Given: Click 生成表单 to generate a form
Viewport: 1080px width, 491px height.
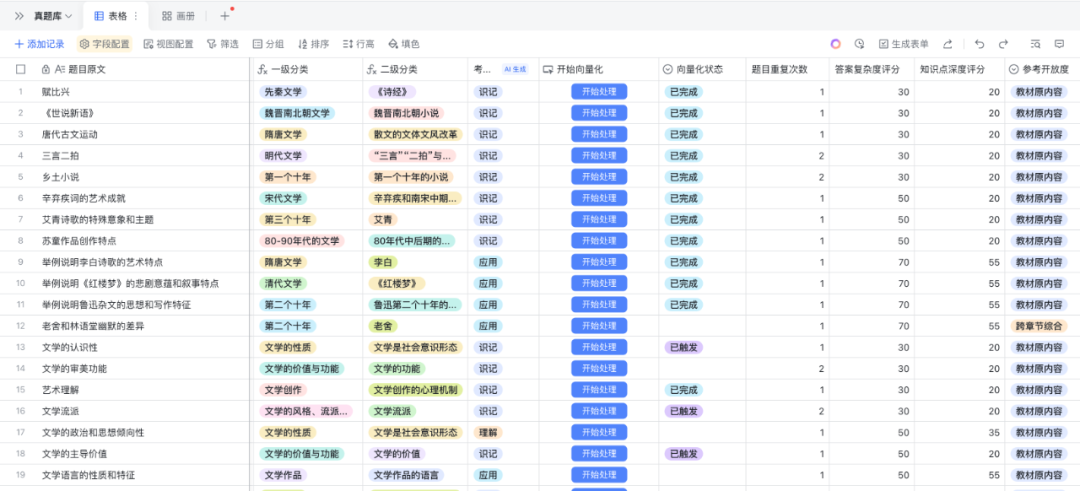Looking at the screenshot, I should click(x=903, y=44).
